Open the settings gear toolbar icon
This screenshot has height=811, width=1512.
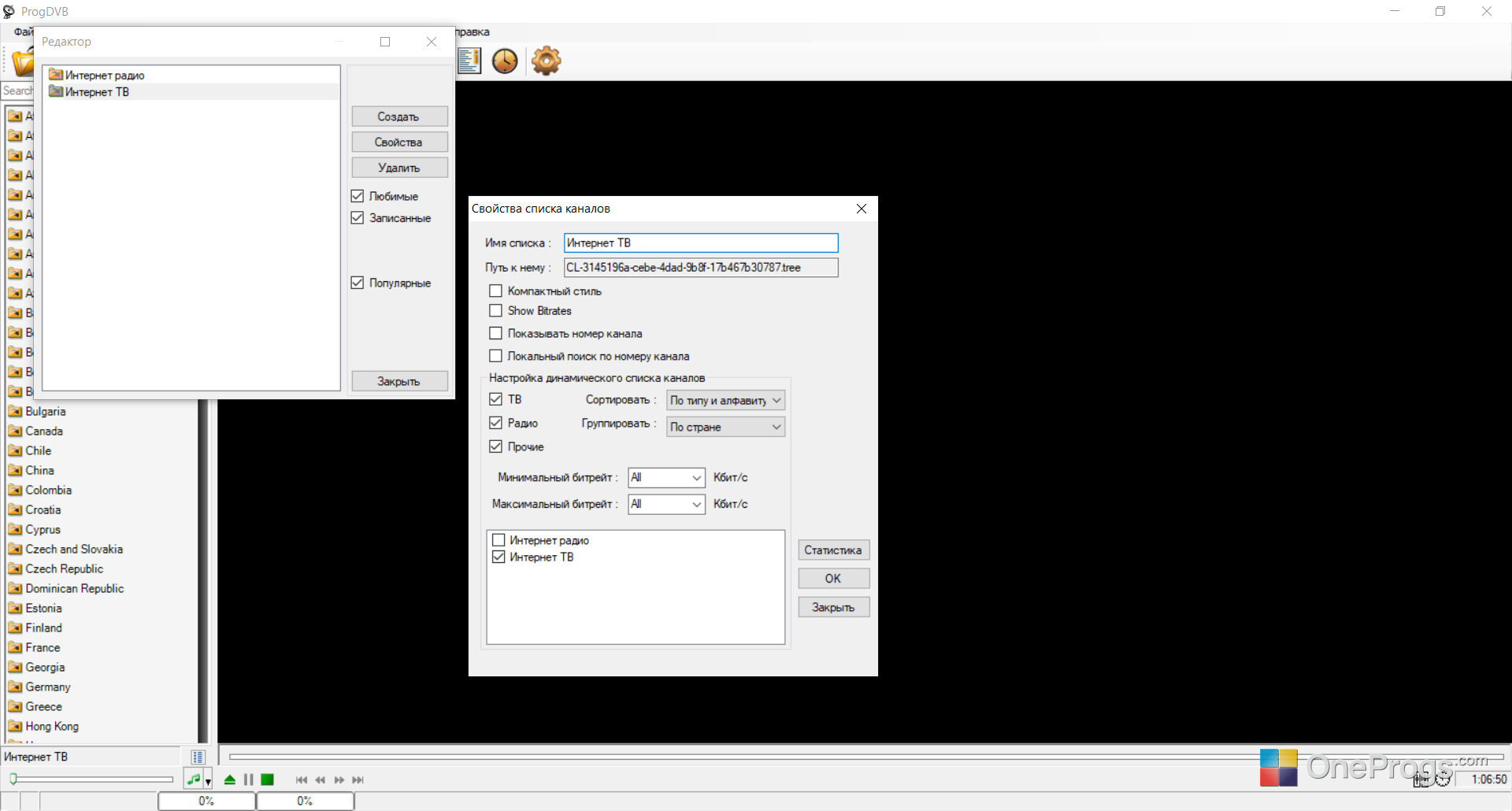(546, 61)
